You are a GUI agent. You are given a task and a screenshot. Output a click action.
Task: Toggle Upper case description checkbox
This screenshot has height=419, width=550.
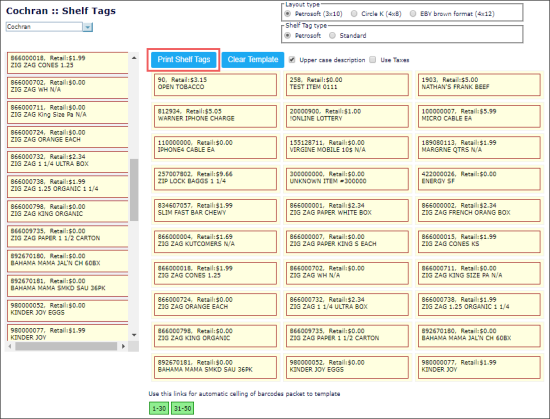(292, 60)
